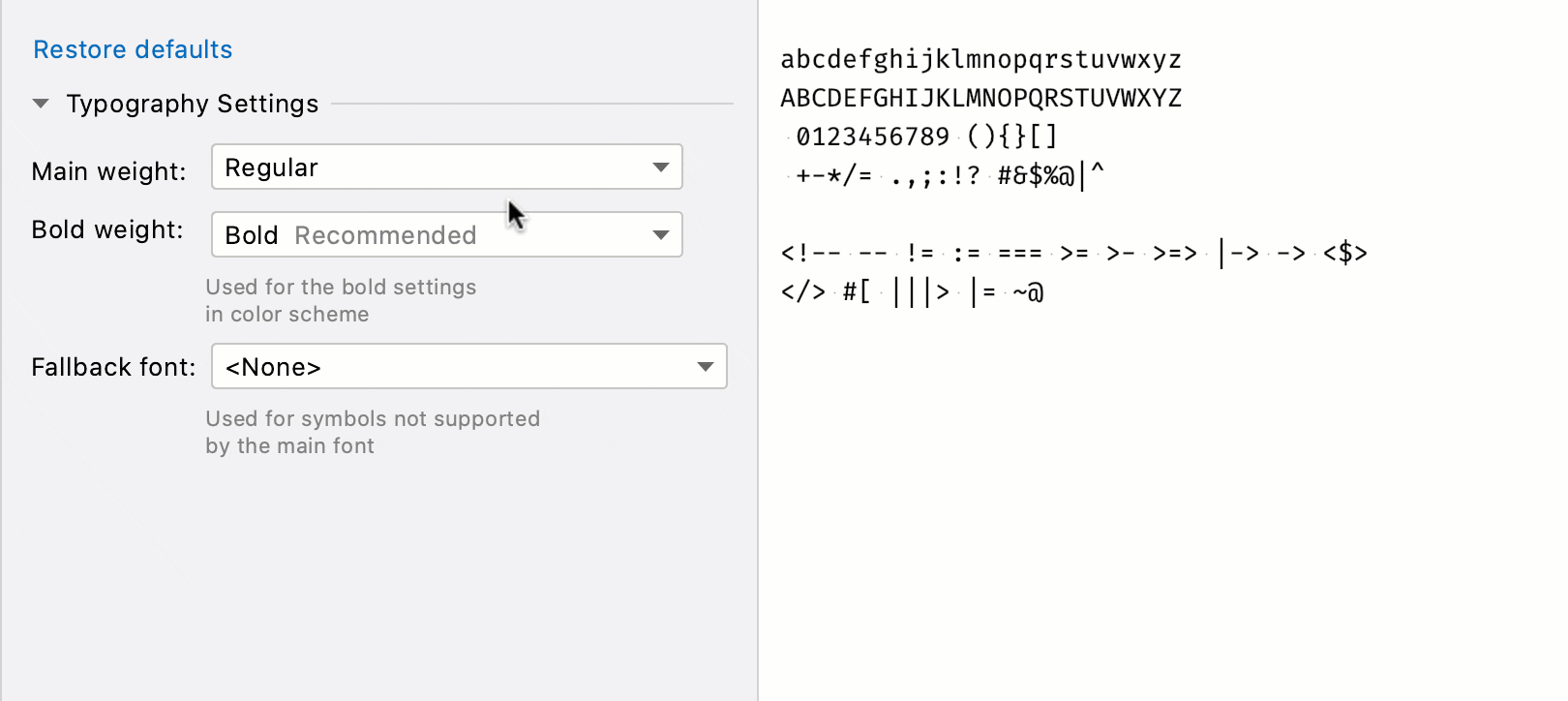Click the lowercase alphabet preview line
Image resolution: width=1568 pixels, height=701 pixels.
pos(980,59)
